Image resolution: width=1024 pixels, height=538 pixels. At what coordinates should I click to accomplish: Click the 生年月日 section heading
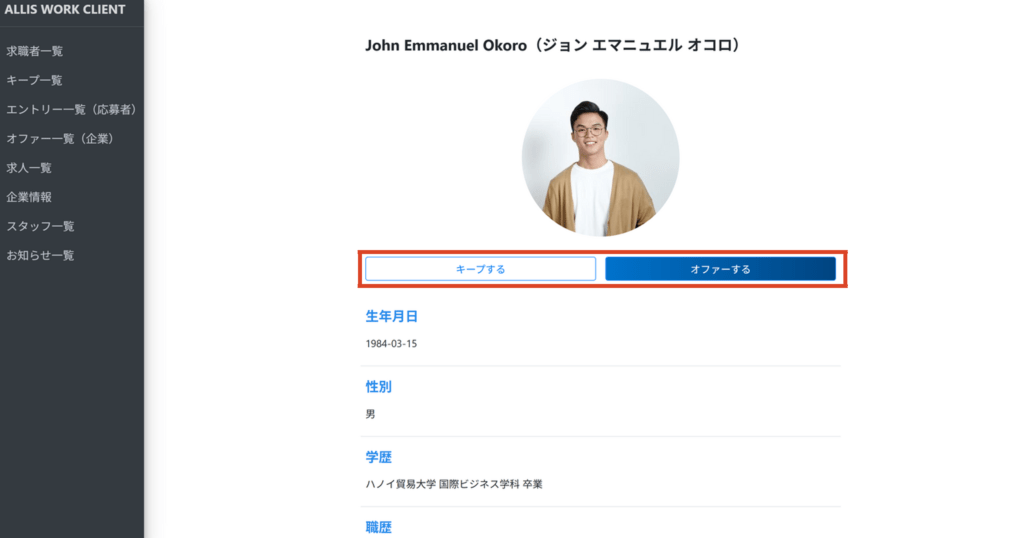pyautogui.click(x=391, y=317)
